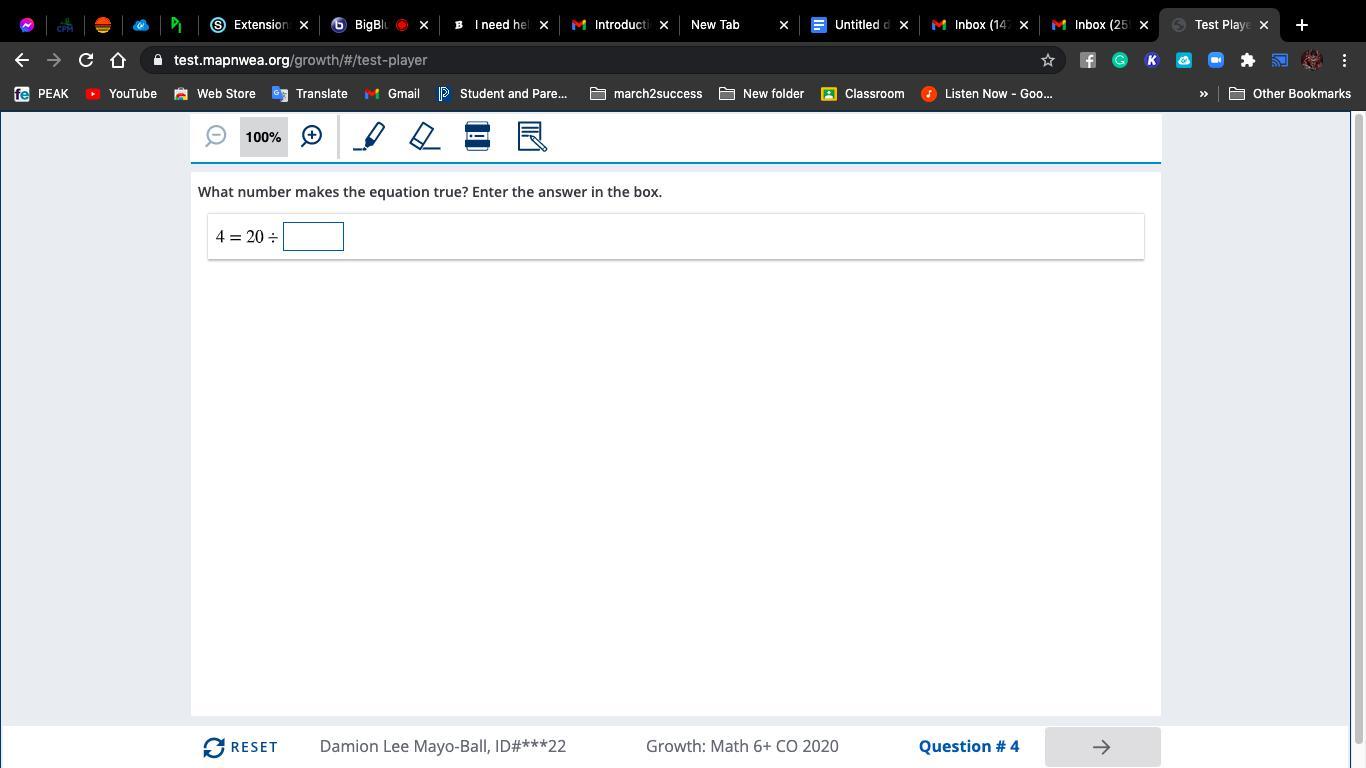
Task: Open the notepad tool
Action: (532, 136)
